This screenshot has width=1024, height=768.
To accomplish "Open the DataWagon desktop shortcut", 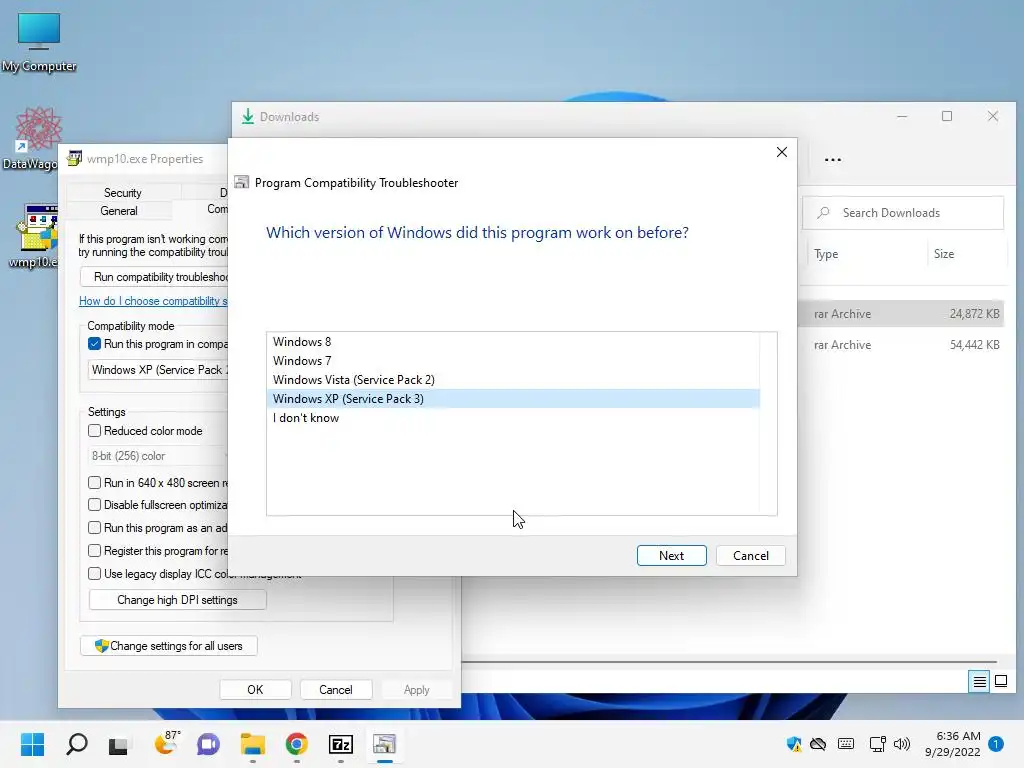I will (x=33, y=138).
